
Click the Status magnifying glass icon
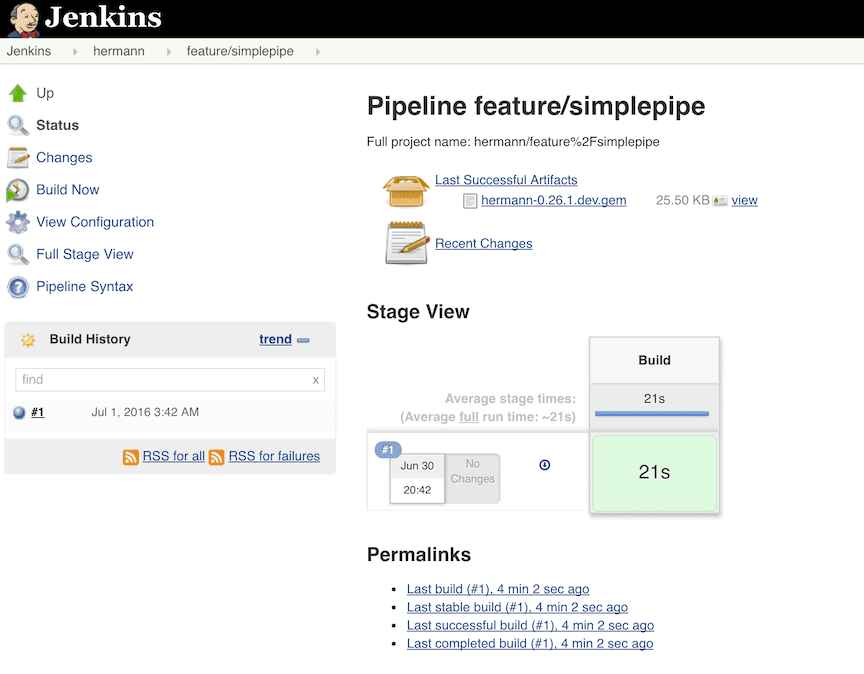[20, 124]
